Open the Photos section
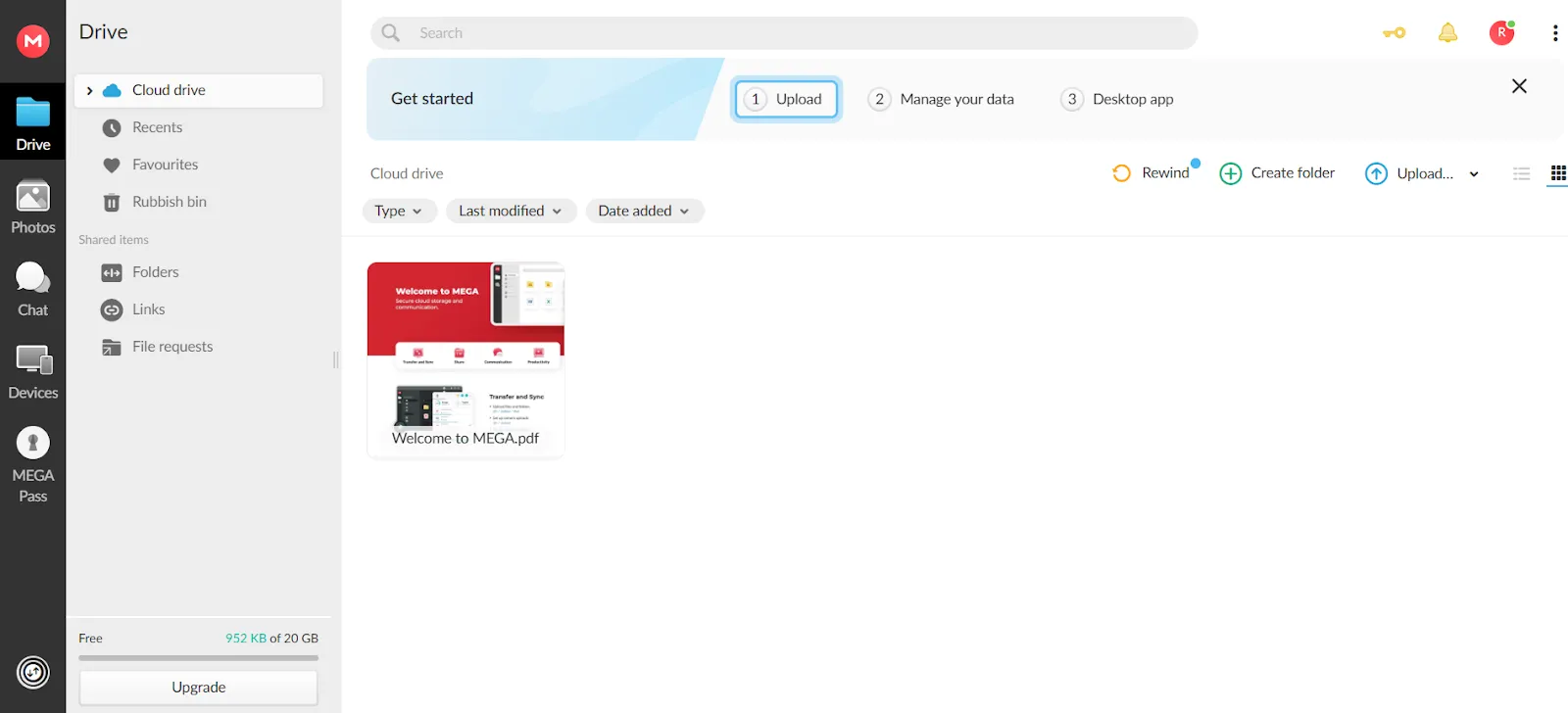 click(x=32, y=207)
